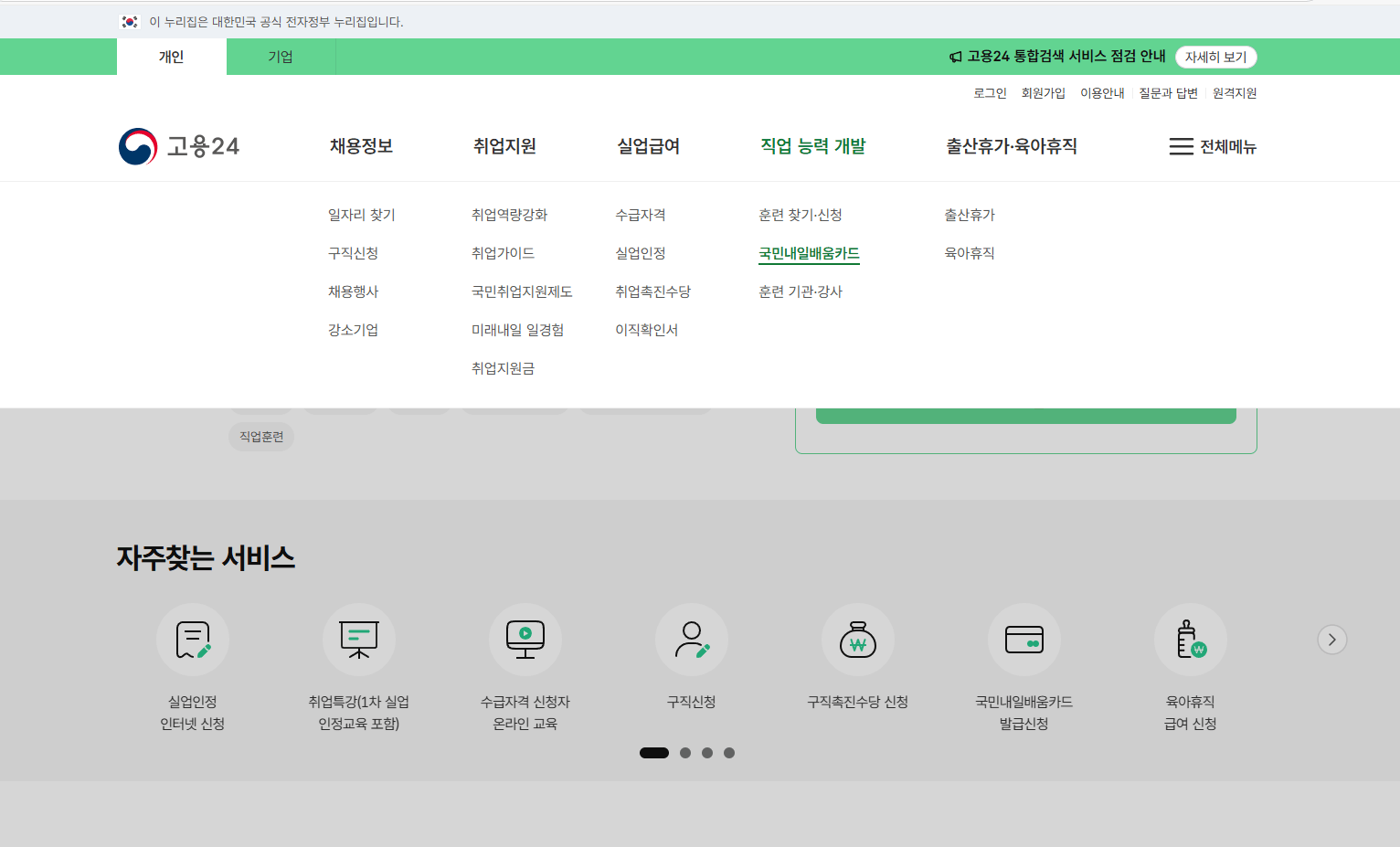Advance carousel with right arrow

(x=1331, y=640)
